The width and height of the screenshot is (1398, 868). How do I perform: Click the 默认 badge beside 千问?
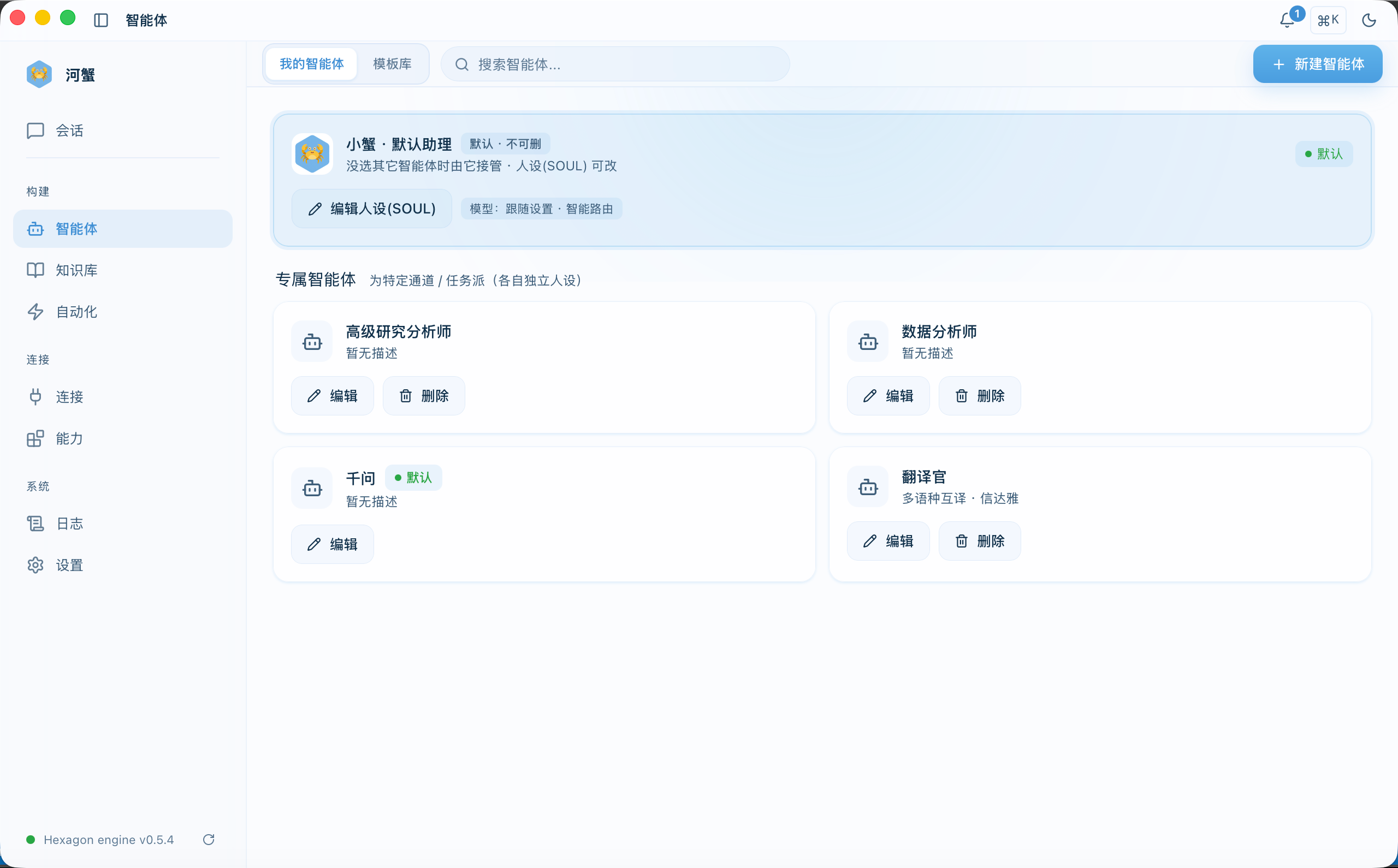pos(413,478)
